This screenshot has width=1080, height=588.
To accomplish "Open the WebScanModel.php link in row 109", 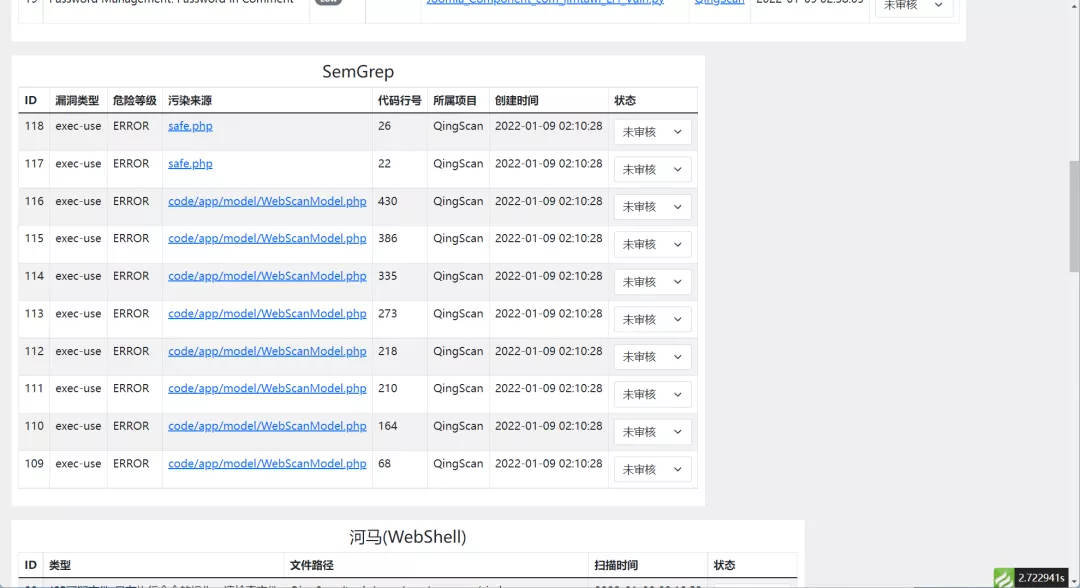I will tap(266, 463).
